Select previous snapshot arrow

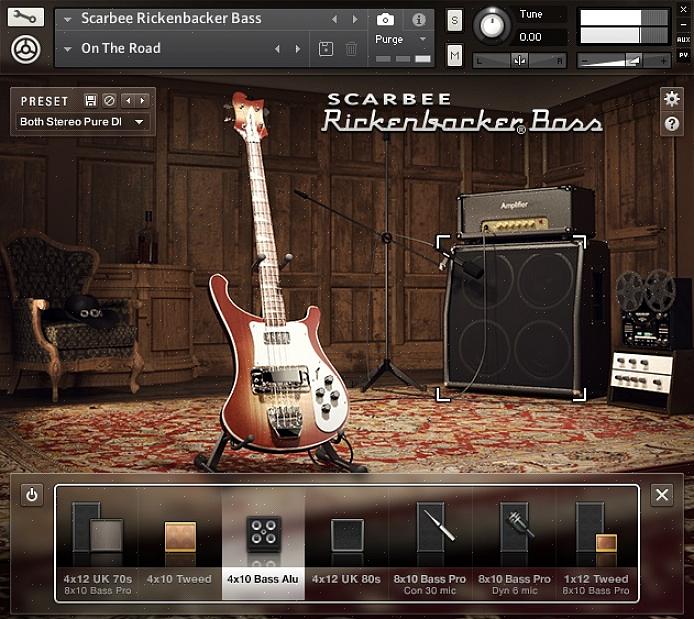[x=278, y=49]
